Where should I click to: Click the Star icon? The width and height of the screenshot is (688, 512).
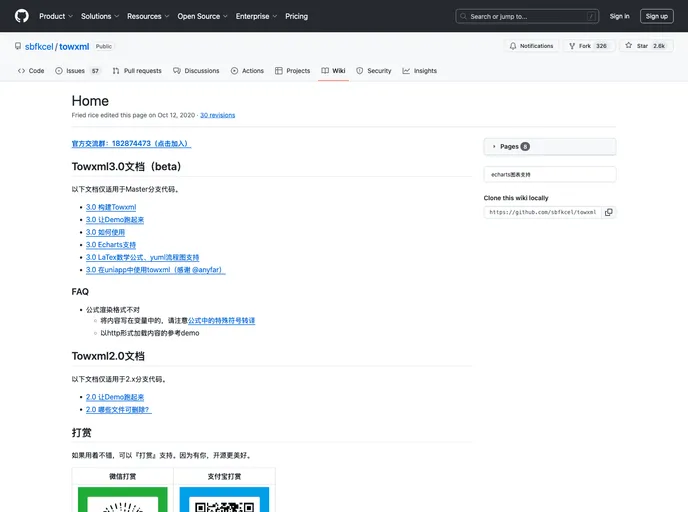coord(629,45)
